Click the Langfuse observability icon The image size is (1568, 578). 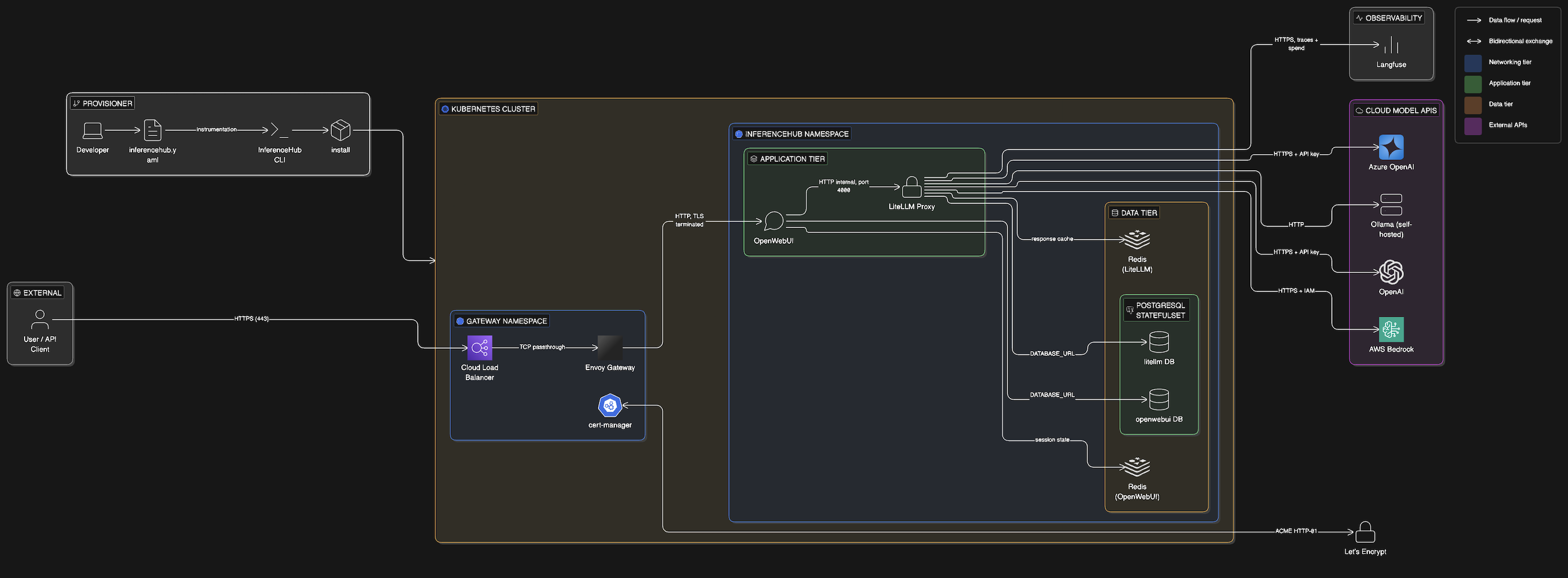click(1391, 45)
